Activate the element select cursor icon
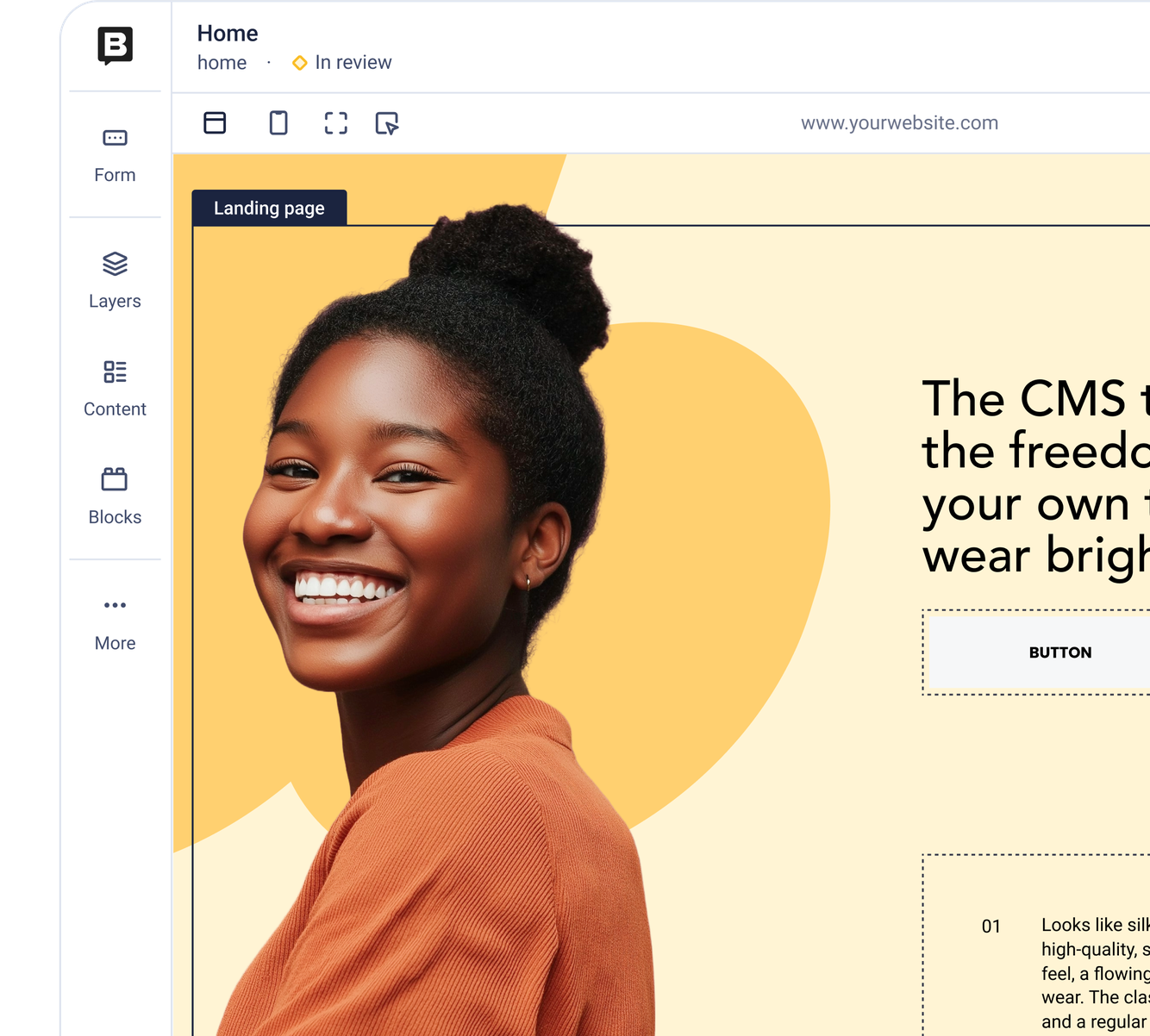 (x=387, y=123)
